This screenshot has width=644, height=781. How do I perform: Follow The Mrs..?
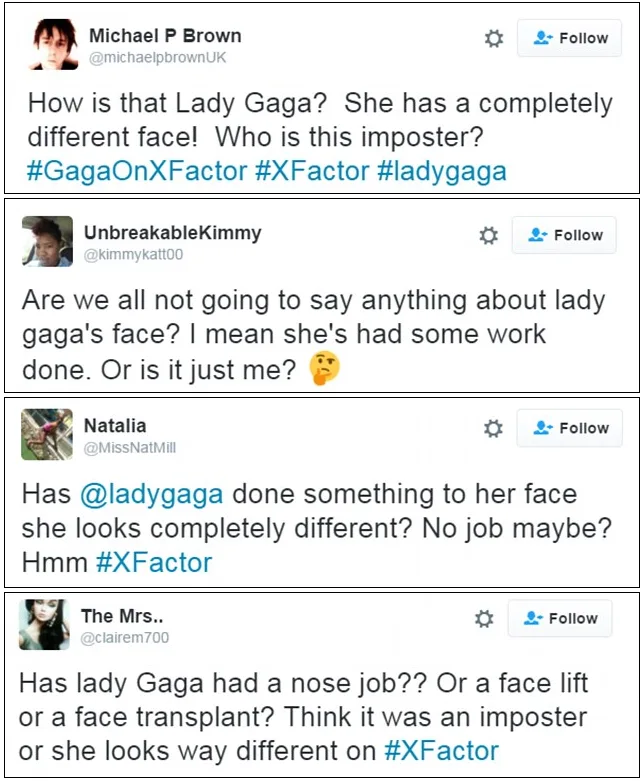[560, 618]
